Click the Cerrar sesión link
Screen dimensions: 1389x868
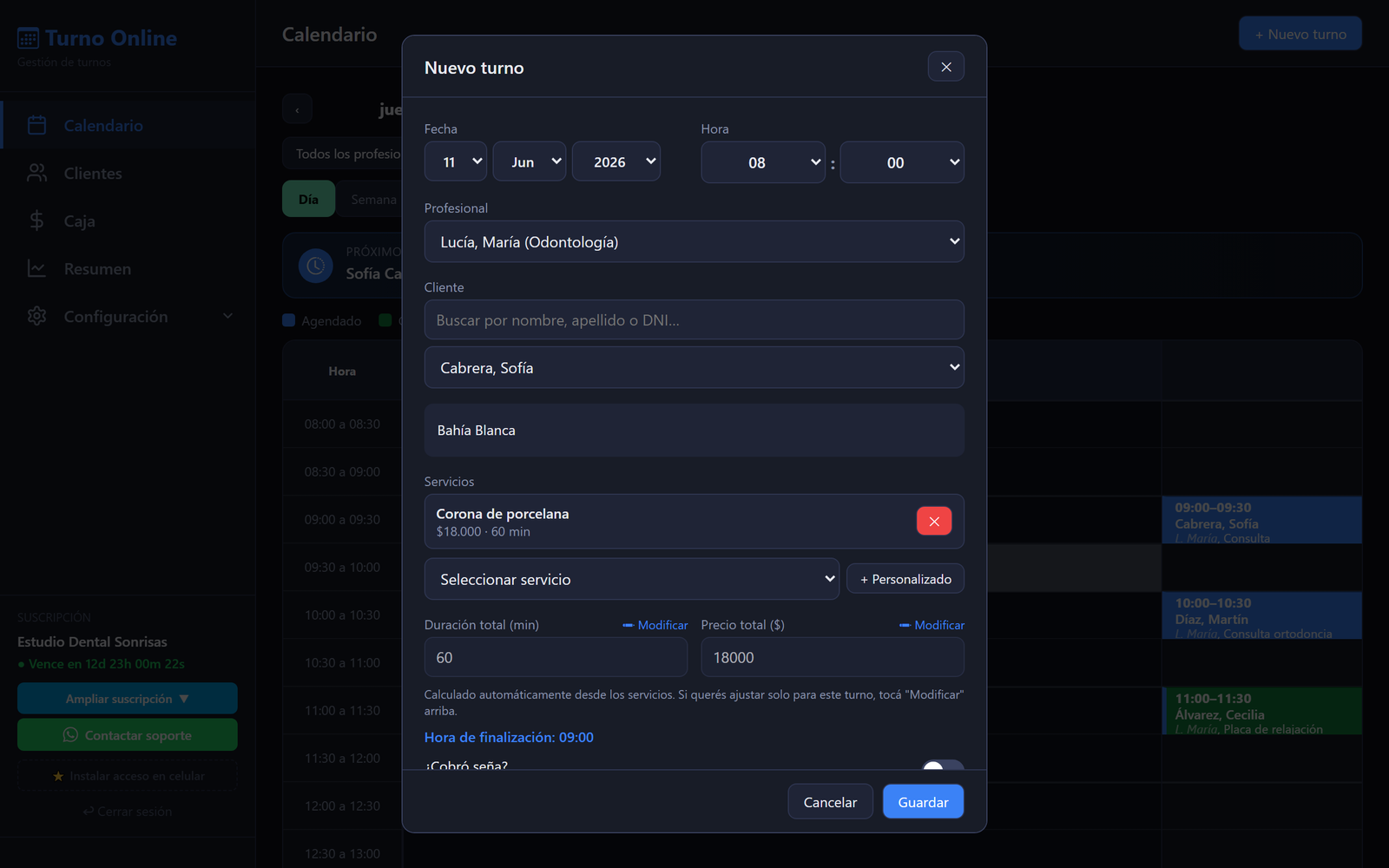(128, 811)
